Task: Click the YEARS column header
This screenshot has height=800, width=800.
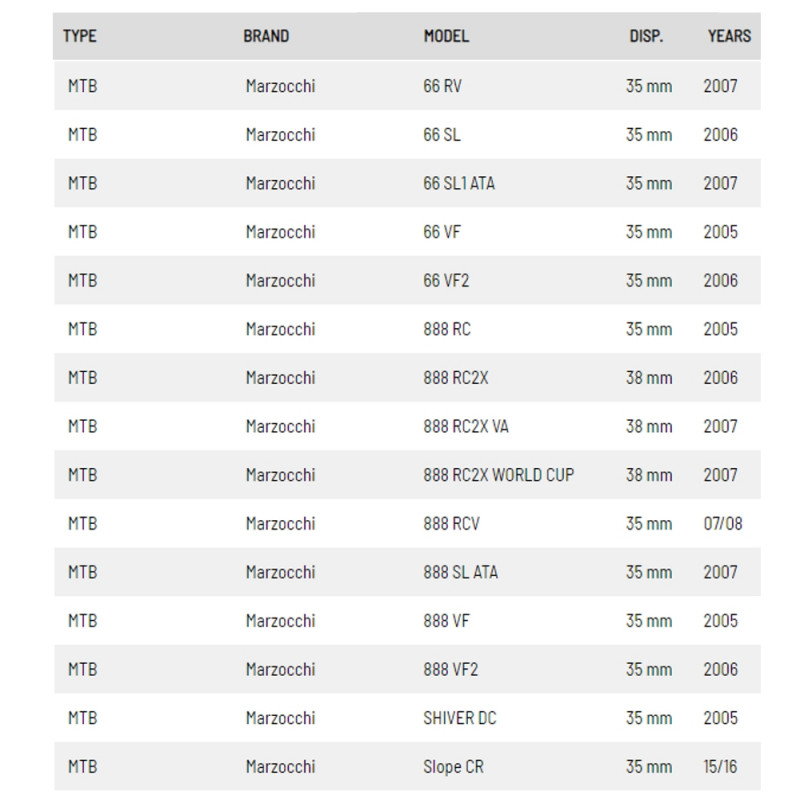Action: [728, 36]
